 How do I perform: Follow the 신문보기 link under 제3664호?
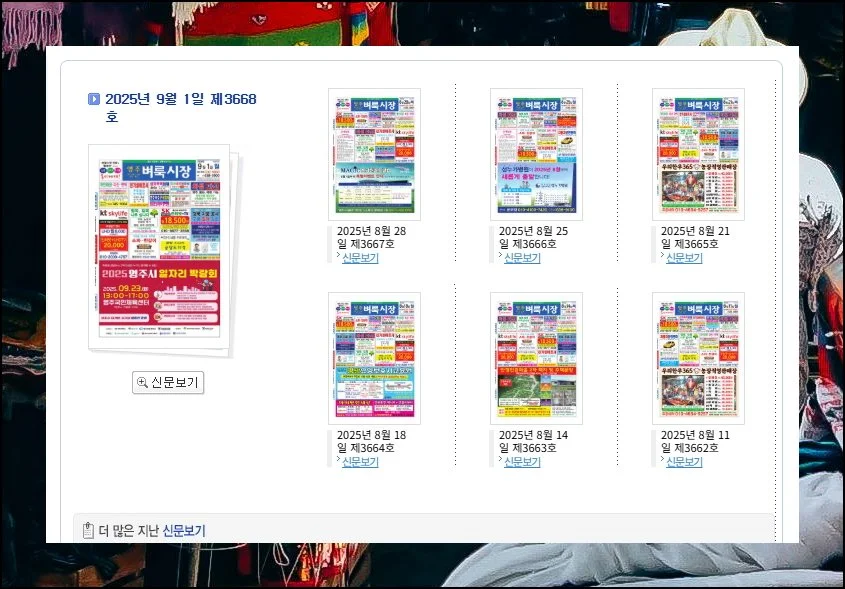360,462
